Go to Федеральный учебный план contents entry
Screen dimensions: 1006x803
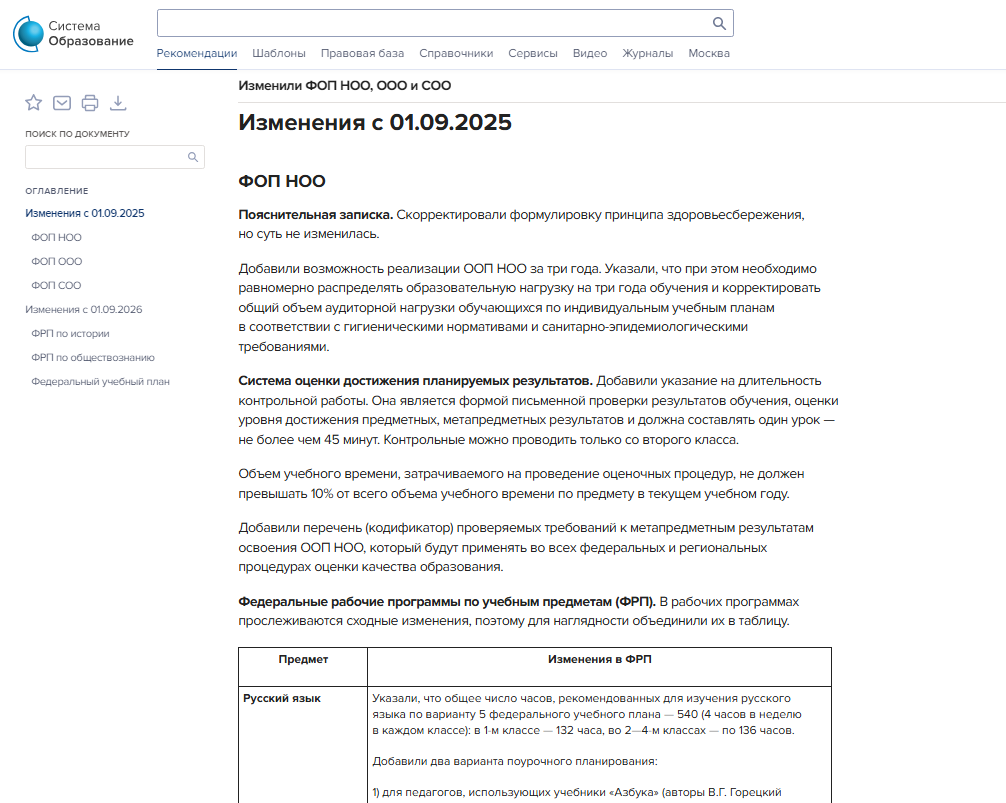(101, 382)
